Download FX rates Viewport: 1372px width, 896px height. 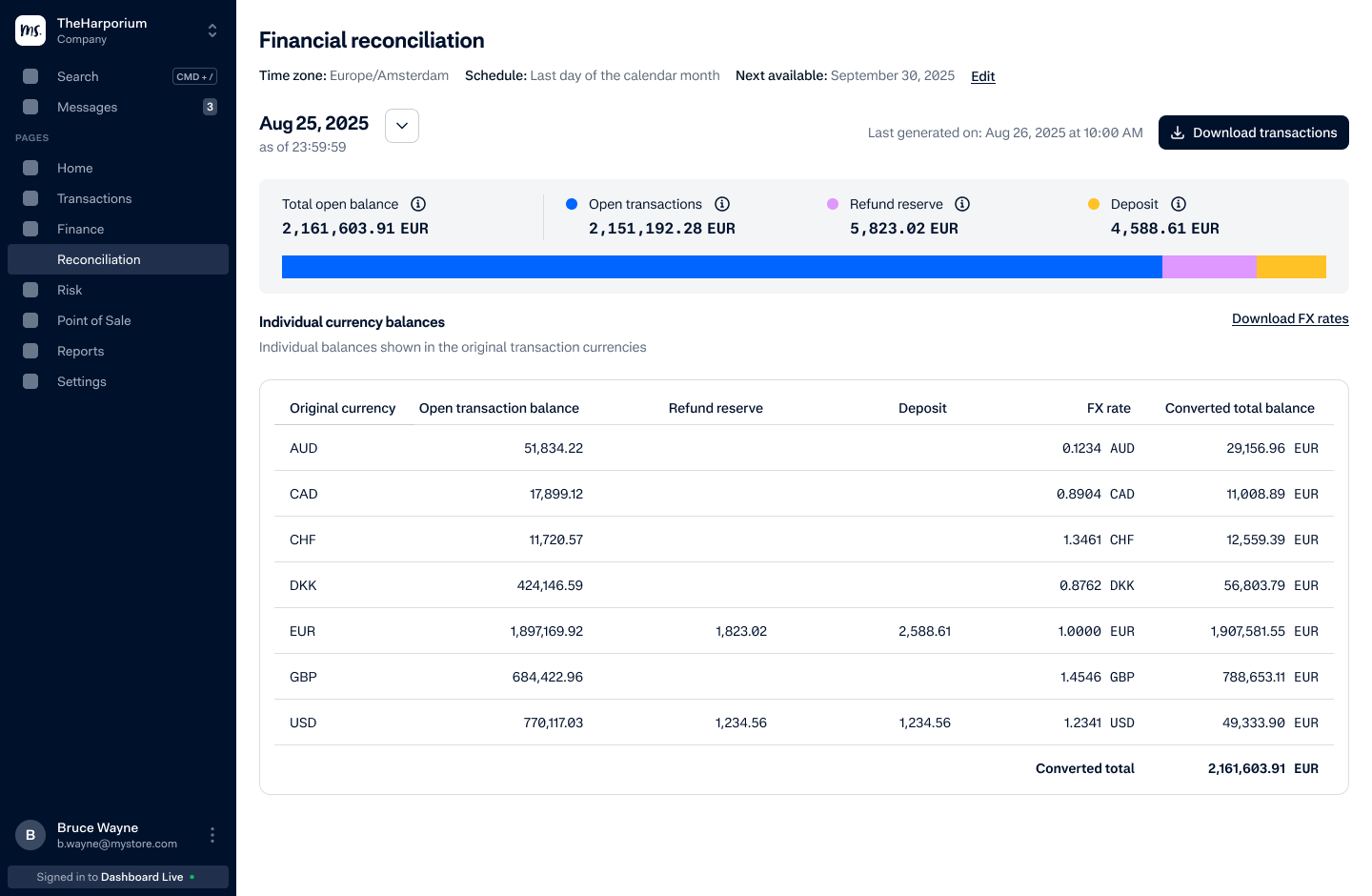coord(1290,318)
